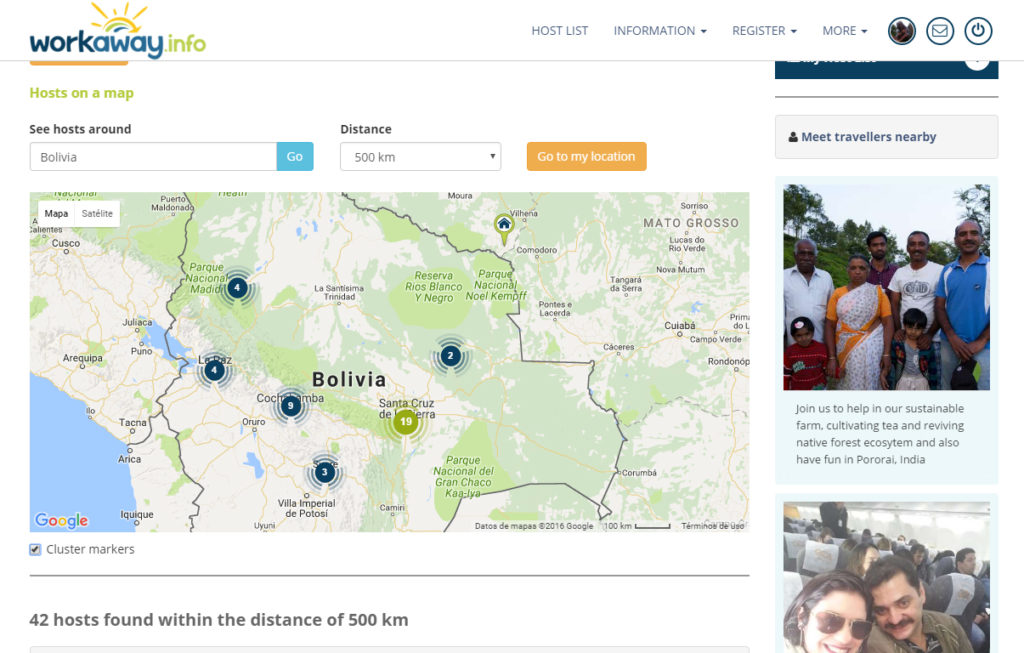Open the cluster marker with 9 hosts
The width and height of the screenshot is (1024, 653).
pos(291,406)
